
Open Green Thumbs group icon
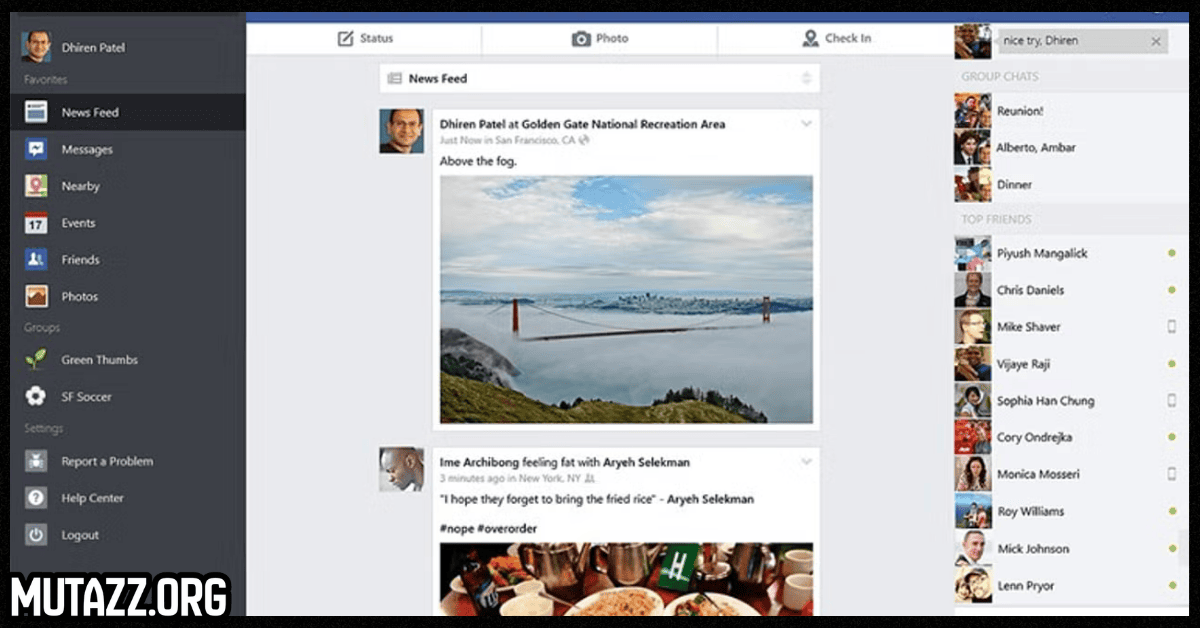(36, 360)
